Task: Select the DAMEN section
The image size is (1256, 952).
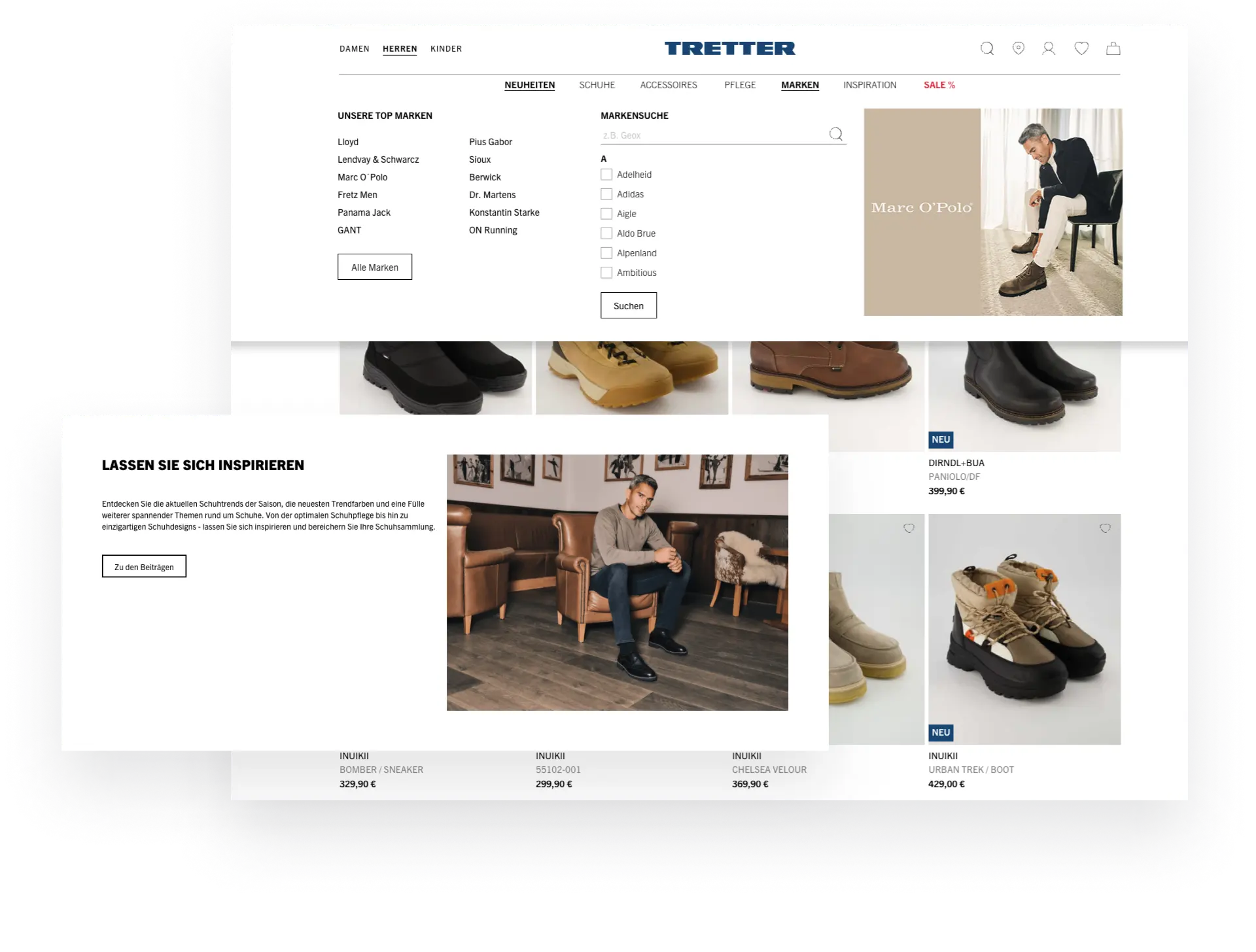Action: (355, 49)
